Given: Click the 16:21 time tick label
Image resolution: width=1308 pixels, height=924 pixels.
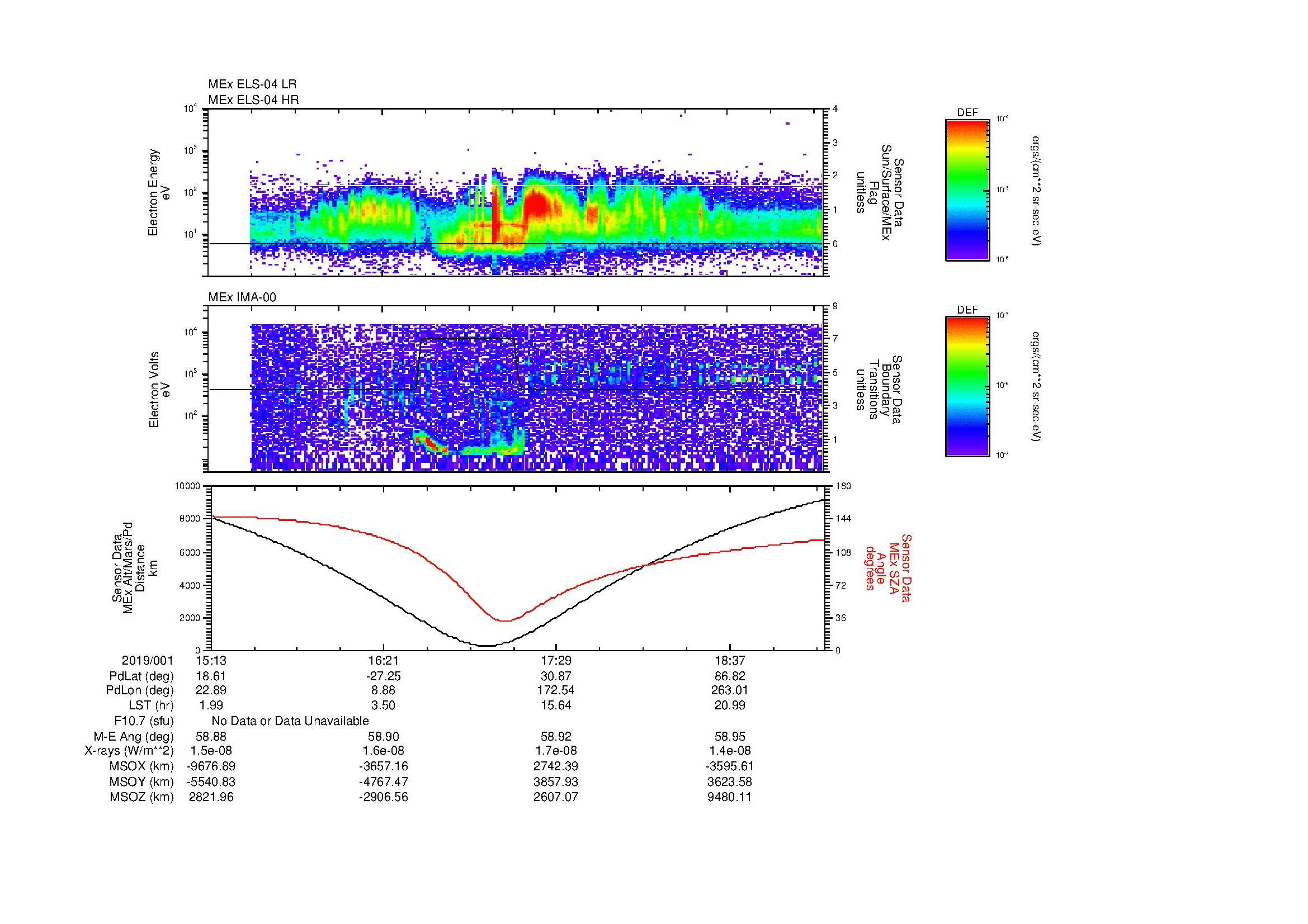Looking at the screenshot, I should pyautogui.click(x=384, y=660).
